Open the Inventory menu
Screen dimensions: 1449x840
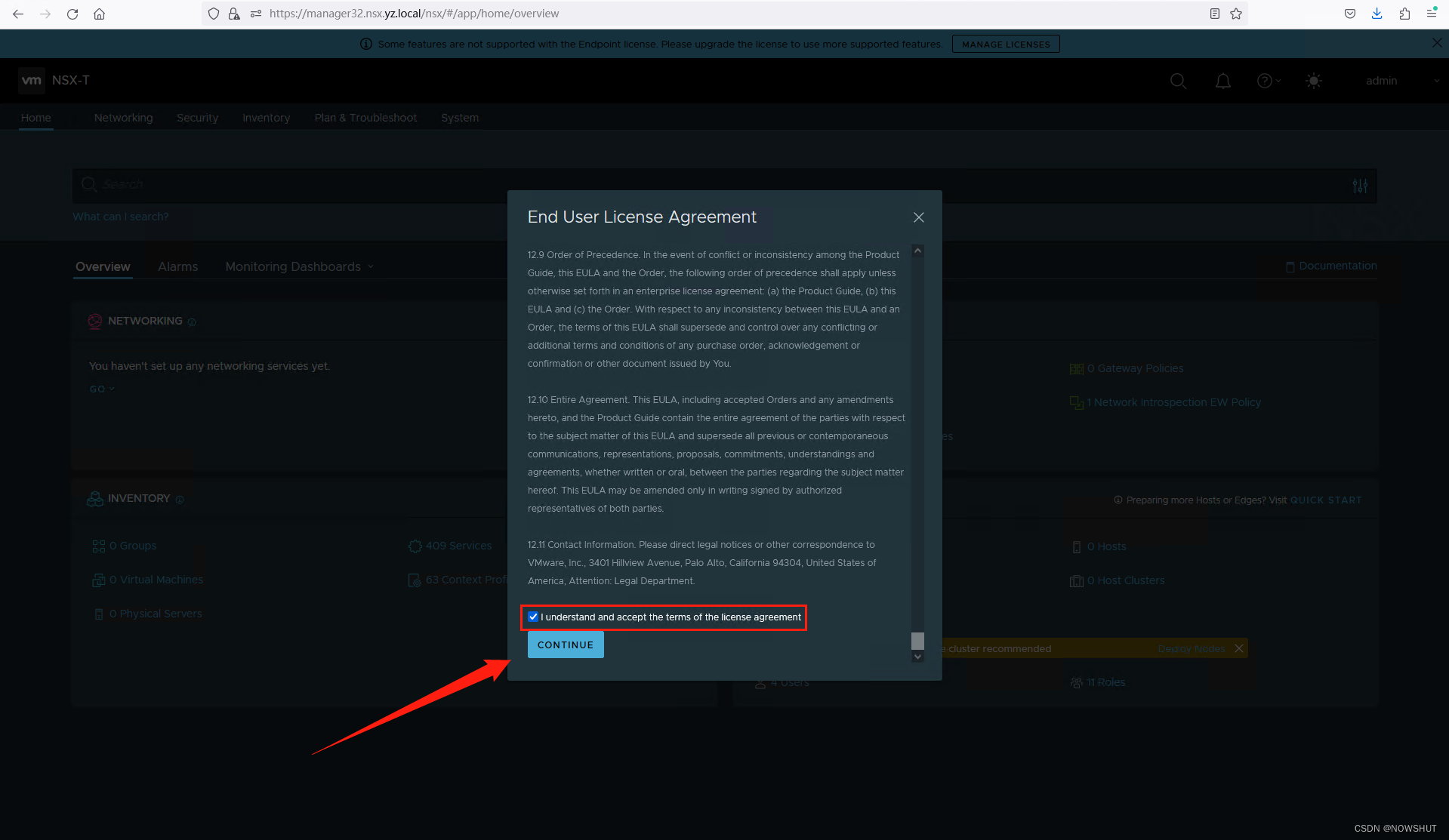[266, 118]
